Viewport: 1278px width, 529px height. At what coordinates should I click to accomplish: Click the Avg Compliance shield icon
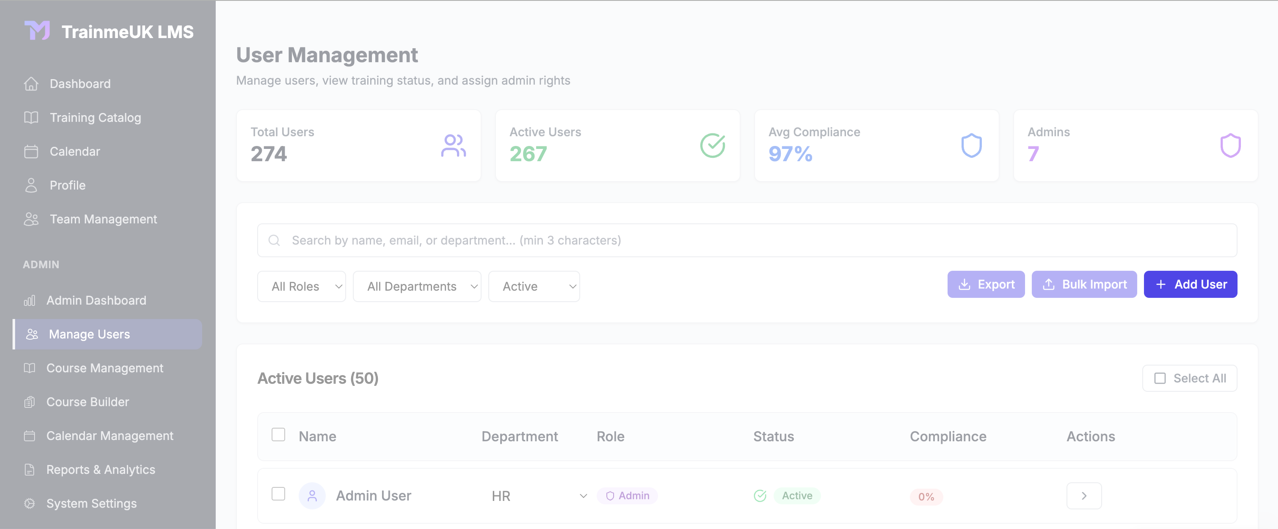971,146
